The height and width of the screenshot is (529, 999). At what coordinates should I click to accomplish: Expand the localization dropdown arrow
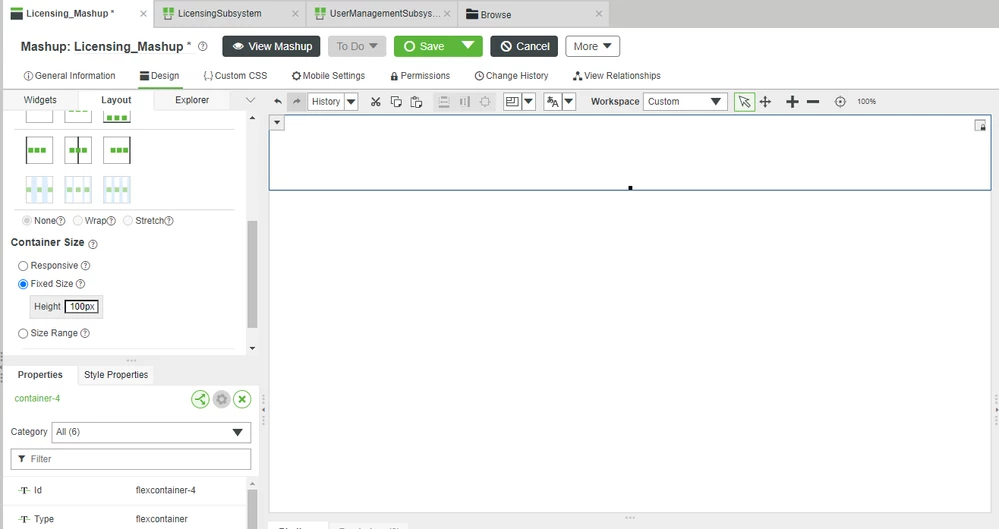click(x=569, y=101)
